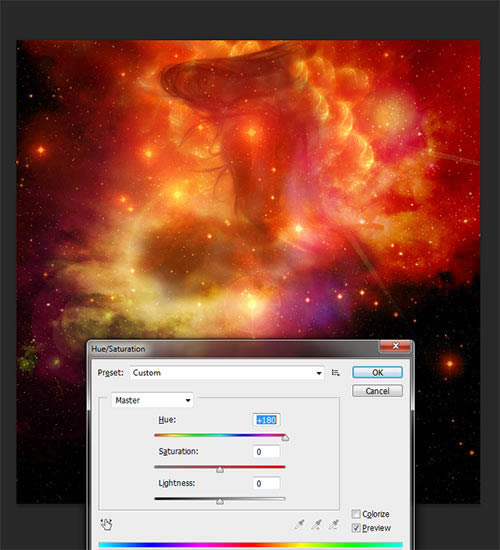Click the rainbow color bar at the dialog bottom
This screenshot has height=550, width=500.
pyautogui.click(x=251, y=545)
